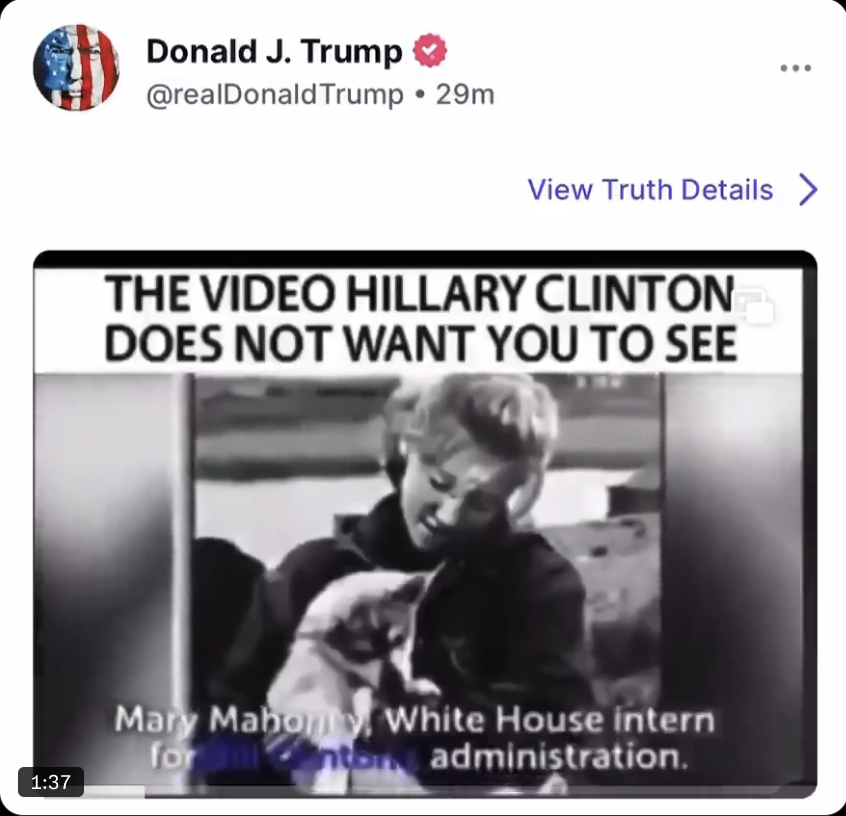Click the 29m post timestamp

(x=465, y=95)
